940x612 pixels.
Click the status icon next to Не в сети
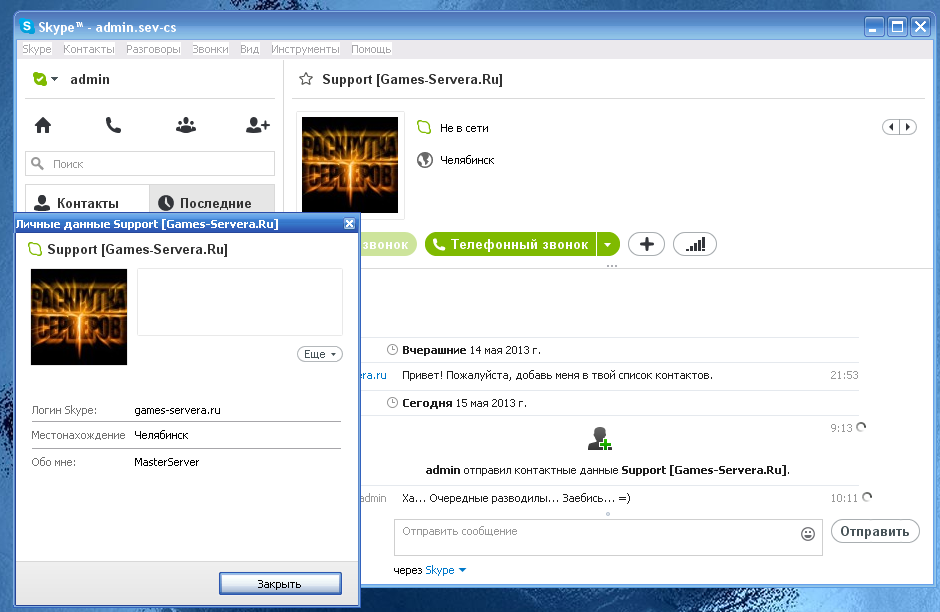pos(424,128)
